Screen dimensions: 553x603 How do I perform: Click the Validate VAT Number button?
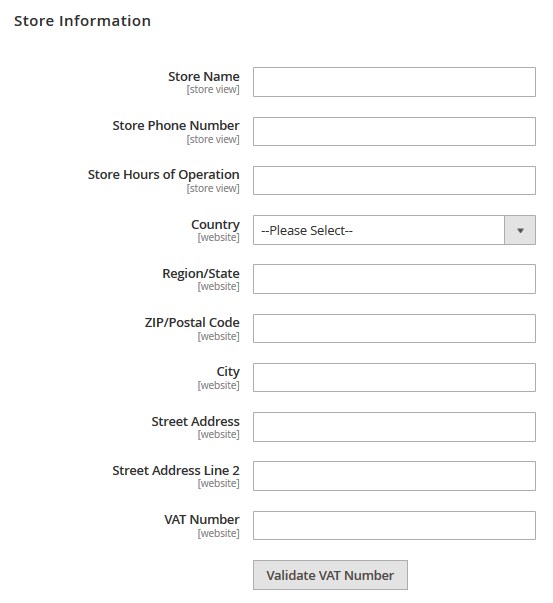click(x=330, y=575)
